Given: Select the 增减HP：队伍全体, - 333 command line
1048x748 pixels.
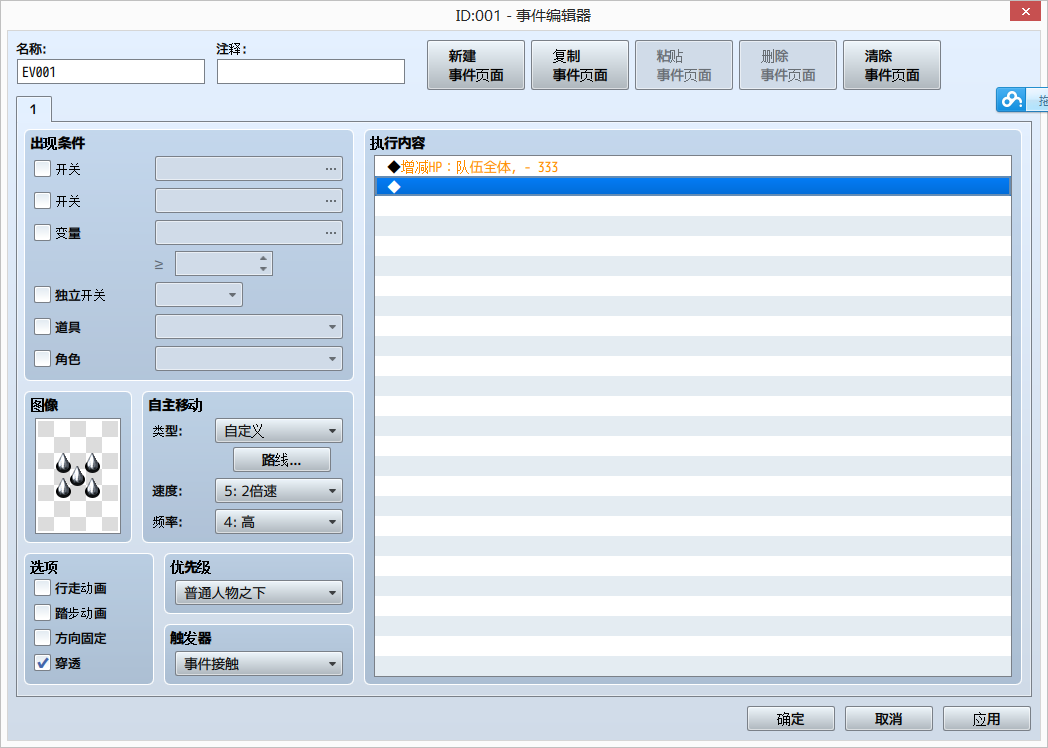Looking at the screenshot, I should 692,167.
